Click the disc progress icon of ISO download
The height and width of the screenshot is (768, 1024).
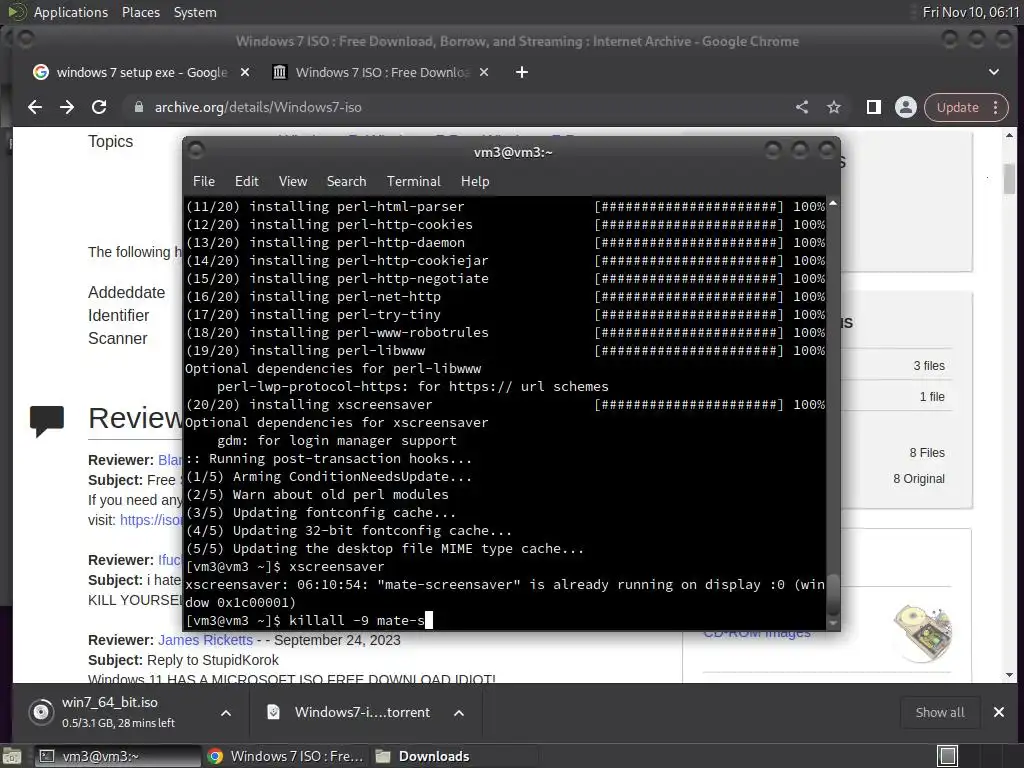[x=41, y=712]
